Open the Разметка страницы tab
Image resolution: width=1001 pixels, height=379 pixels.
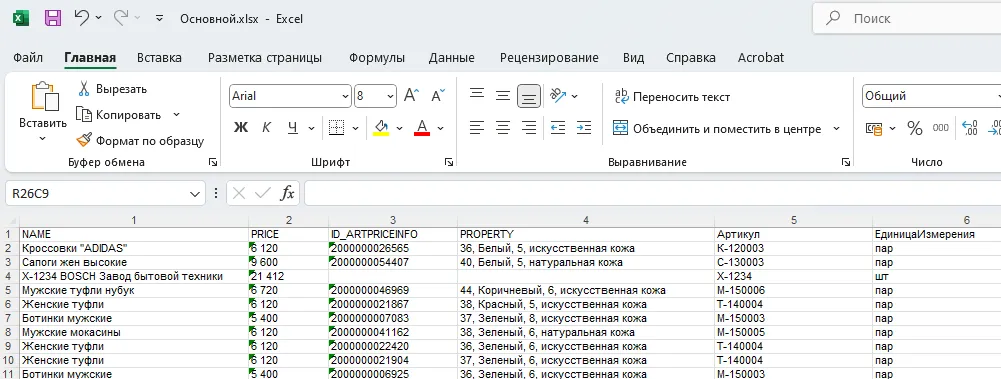pos(265,57)
